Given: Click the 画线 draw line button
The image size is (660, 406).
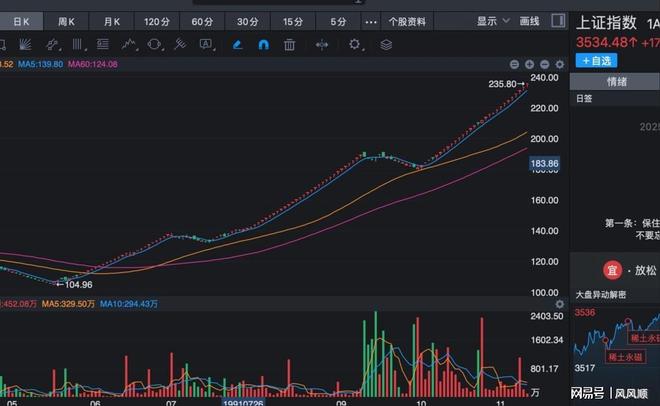Looking at the screenshot, I should (530, 20).
